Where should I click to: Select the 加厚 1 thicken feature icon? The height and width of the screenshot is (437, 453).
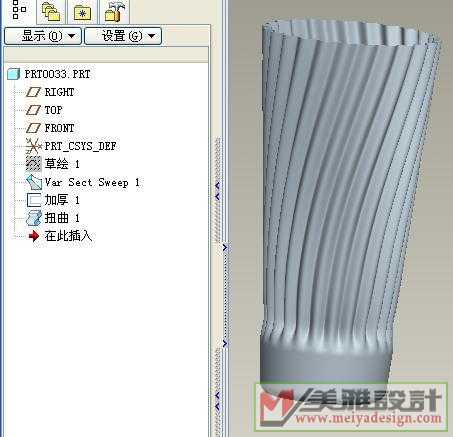pyautogui.click(x=34, y=200)
